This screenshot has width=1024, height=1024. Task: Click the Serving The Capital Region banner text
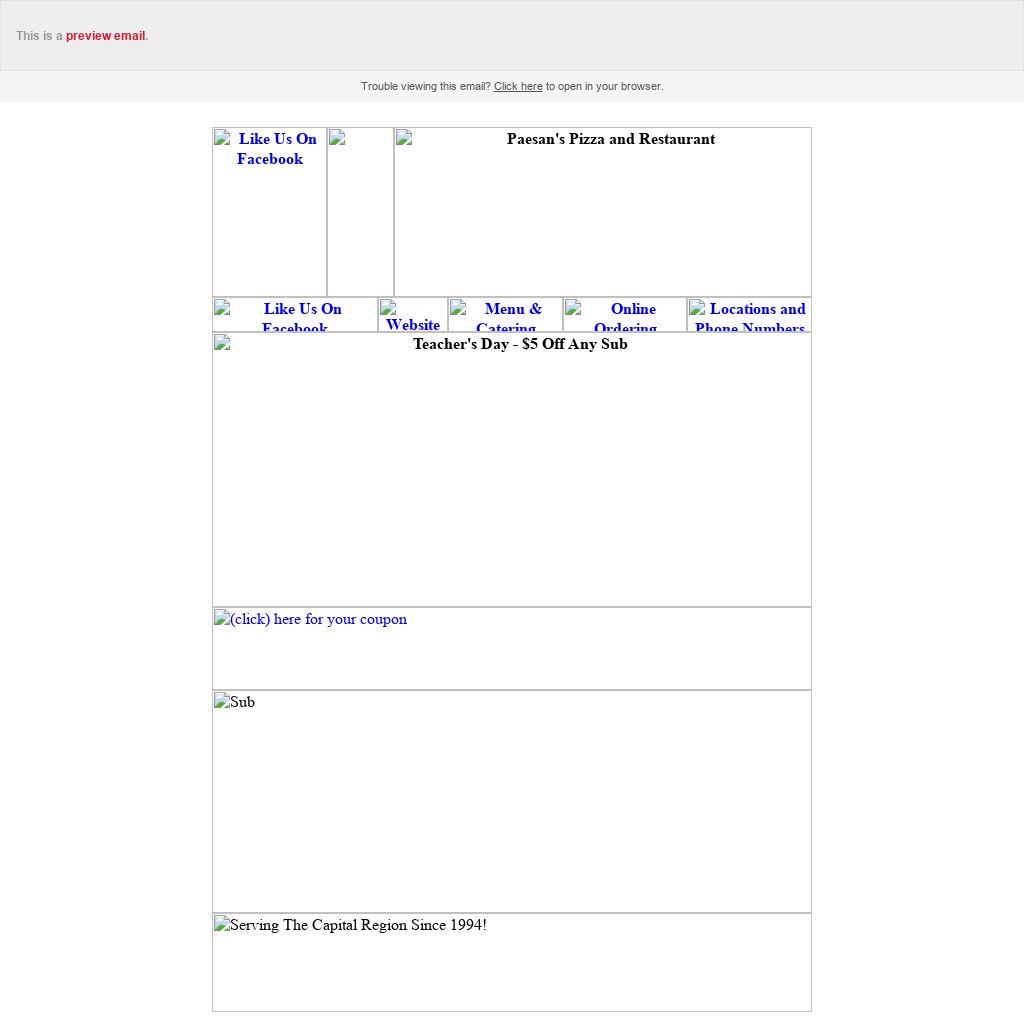point(358,926)
